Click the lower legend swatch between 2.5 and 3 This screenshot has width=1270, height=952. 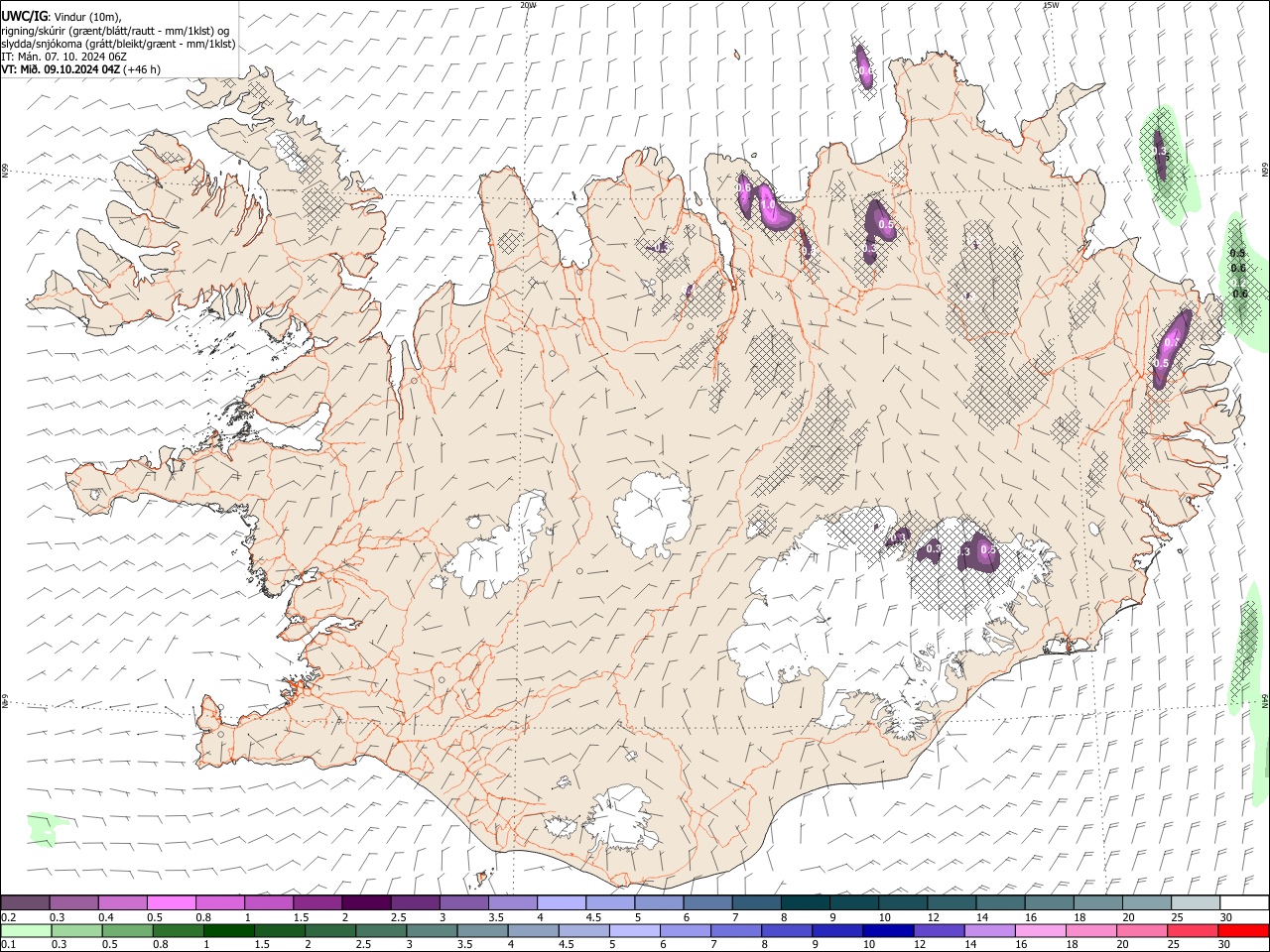pyautogui.click(x=381, y=930)
